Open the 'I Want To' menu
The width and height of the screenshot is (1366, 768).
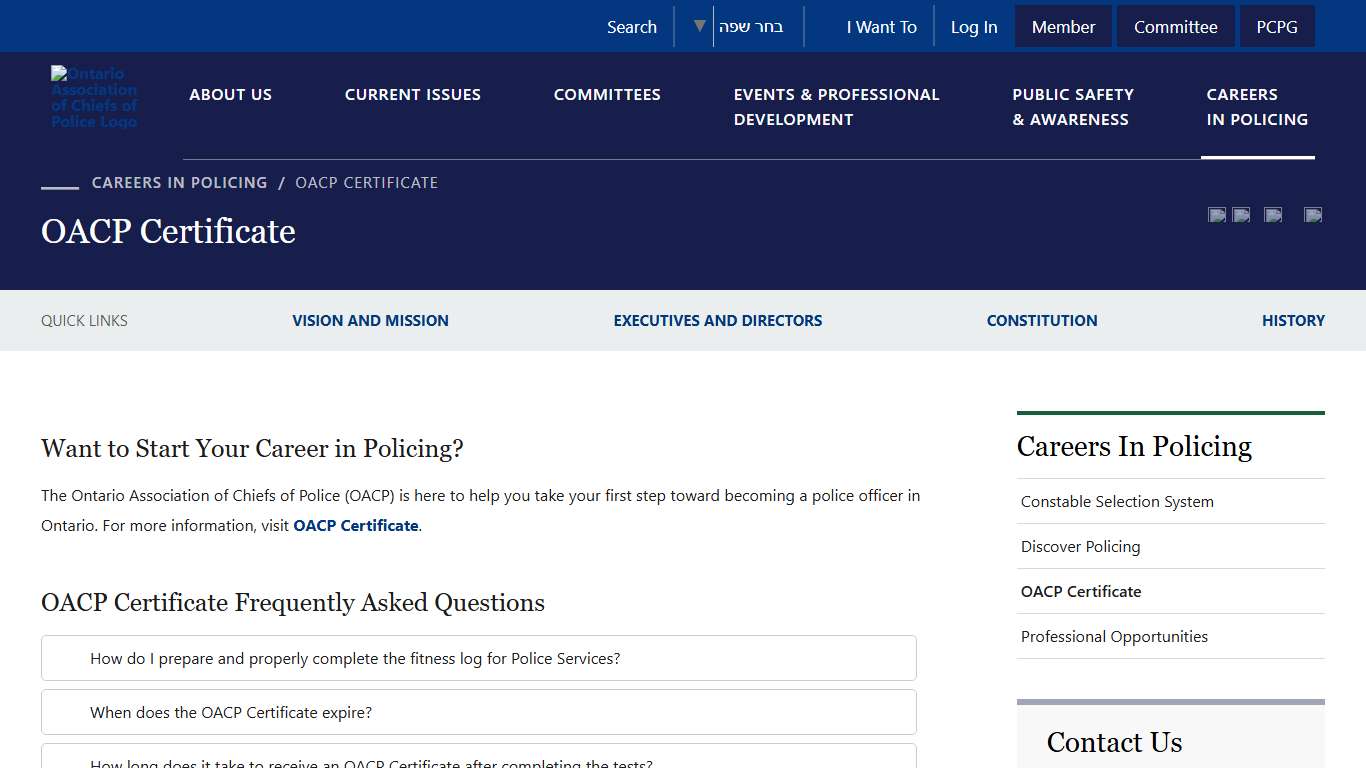(x=881, y=27)
